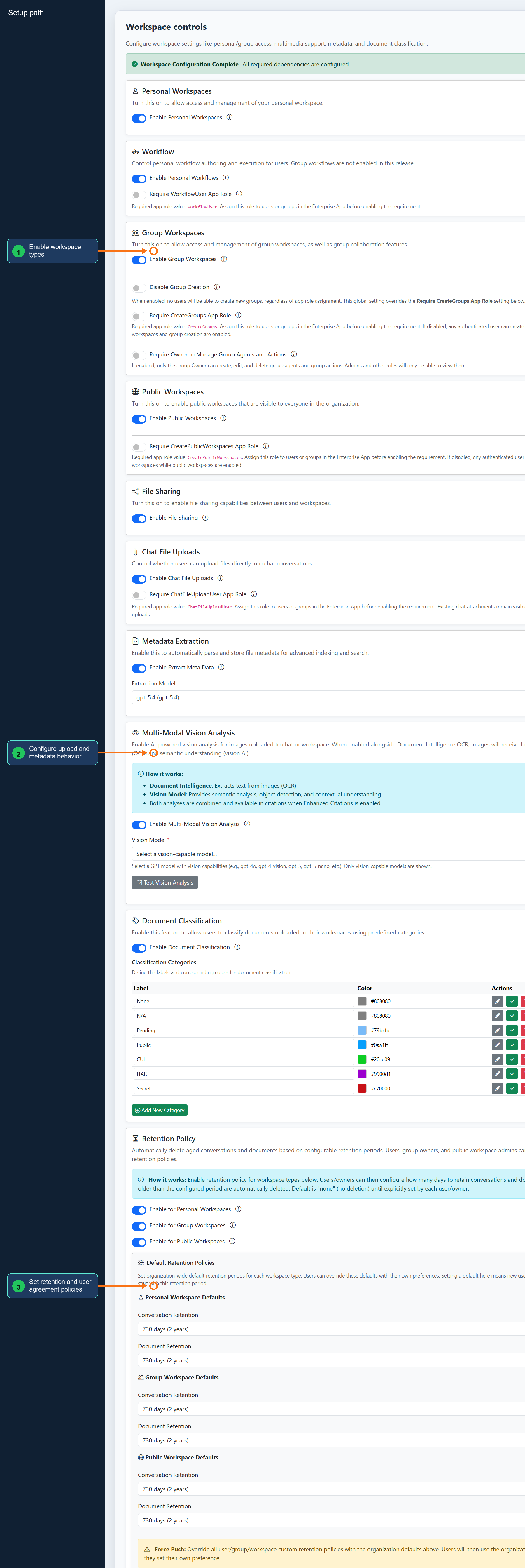Click info icon beside Enable Document Classification
This screenshot has width=525, height=1568.
[x=237, y=947]
